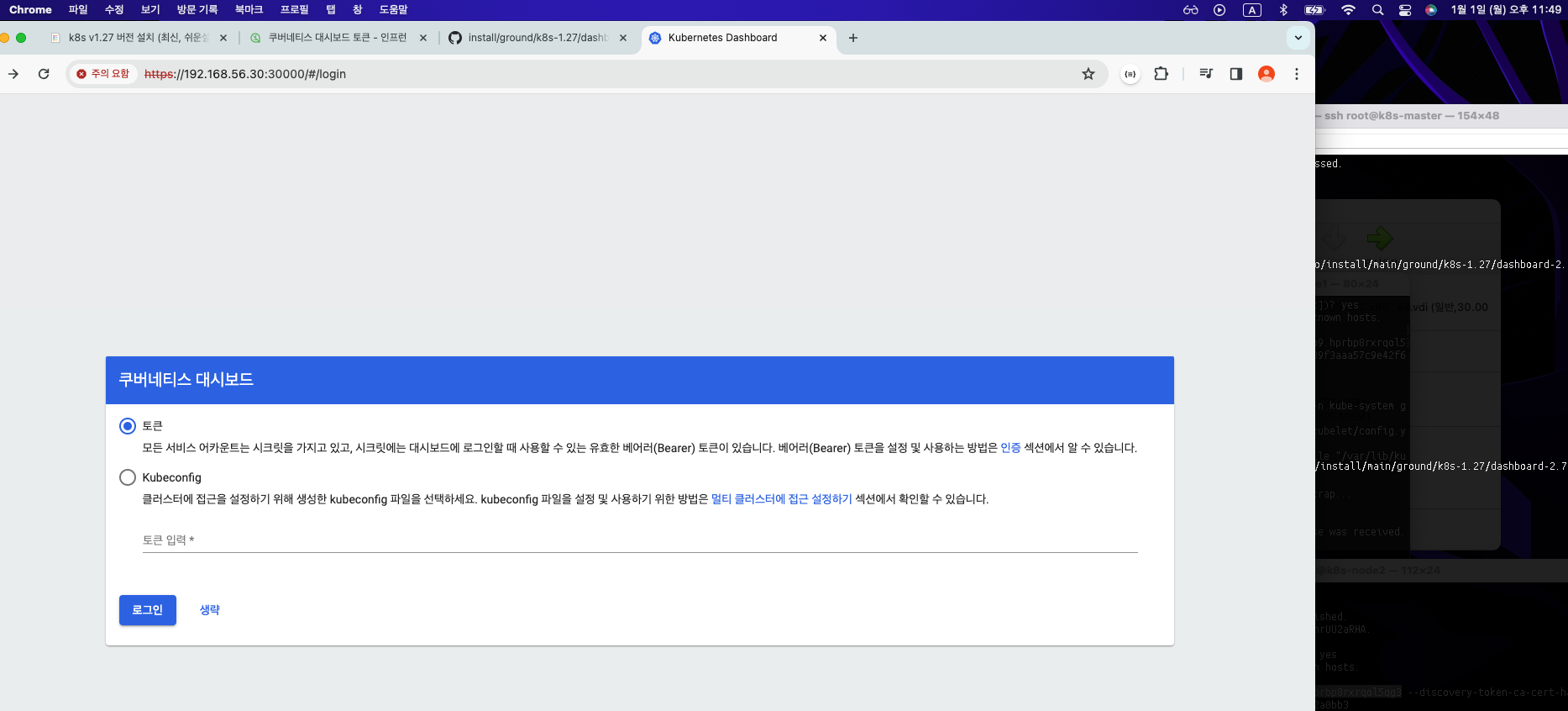
Task: Open the Chrome profile avatar
Action: [1266, 74]
